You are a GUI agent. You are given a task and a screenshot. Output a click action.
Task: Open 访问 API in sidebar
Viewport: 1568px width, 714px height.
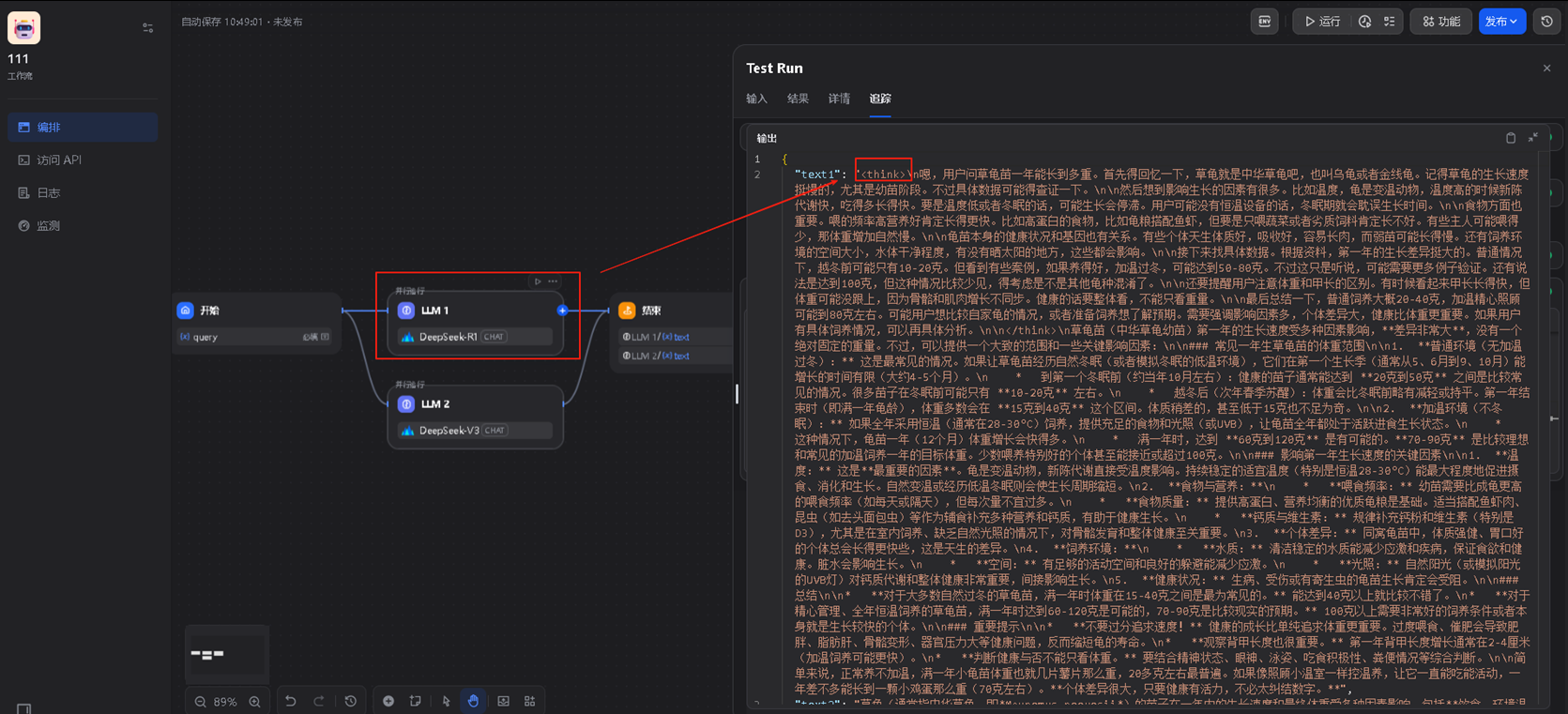[83, 160]
